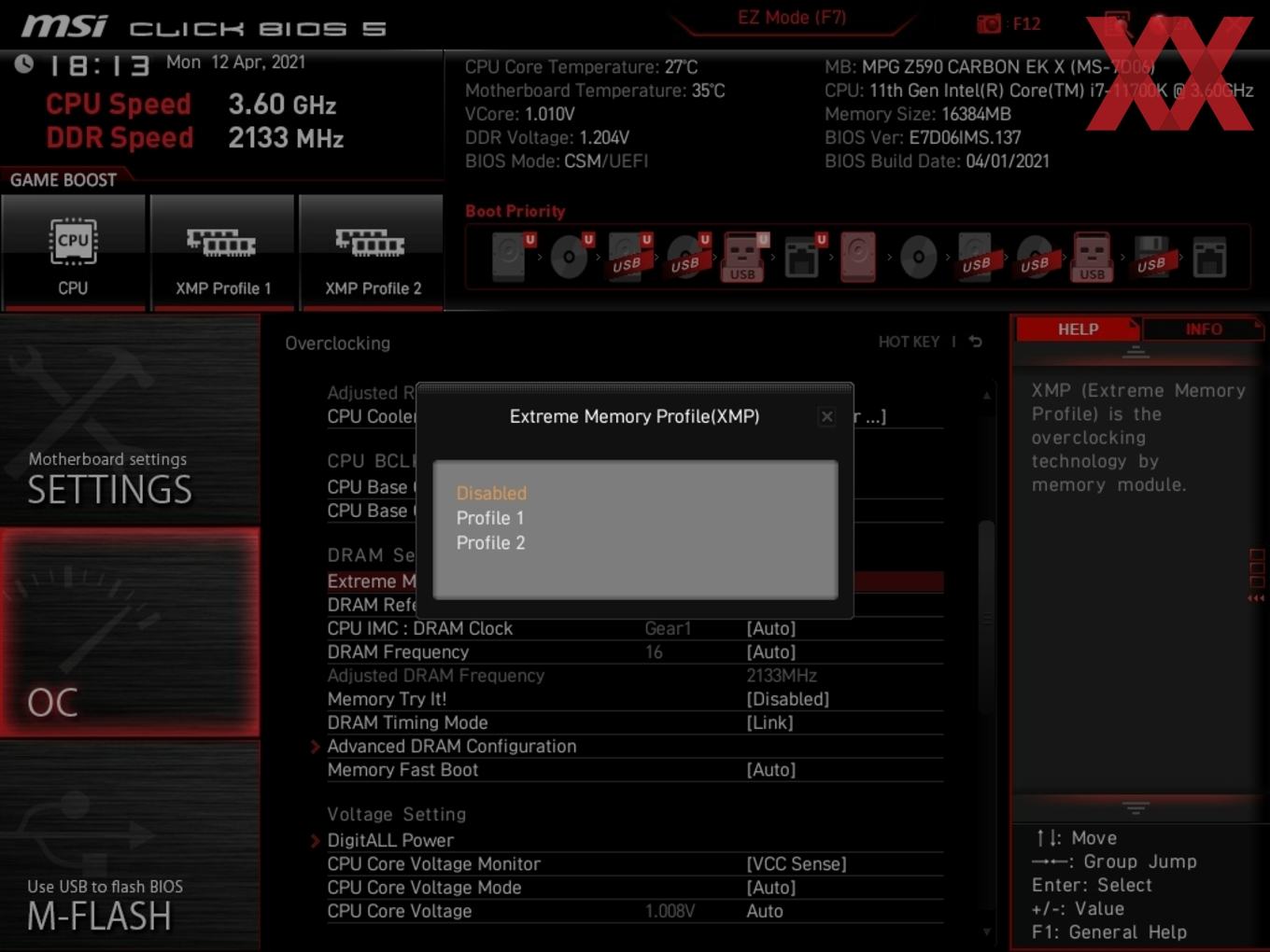
Task: Expand Advanced DRAM Configuration submenu
Action: 451,747
